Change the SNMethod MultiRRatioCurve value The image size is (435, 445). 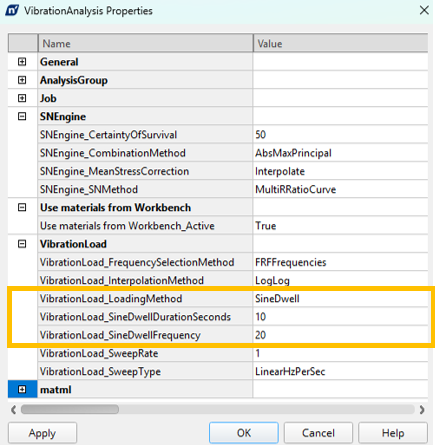(x=340, y=189)
